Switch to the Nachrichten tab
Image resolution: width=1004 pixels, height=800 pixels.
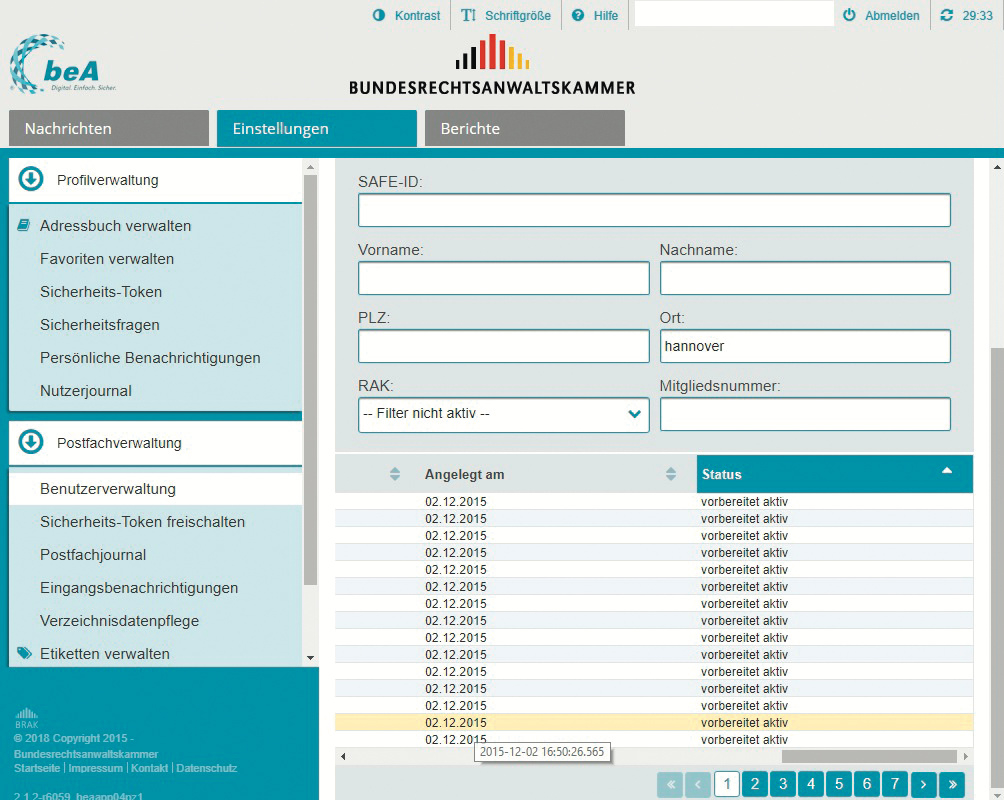(x=108, y=128)
